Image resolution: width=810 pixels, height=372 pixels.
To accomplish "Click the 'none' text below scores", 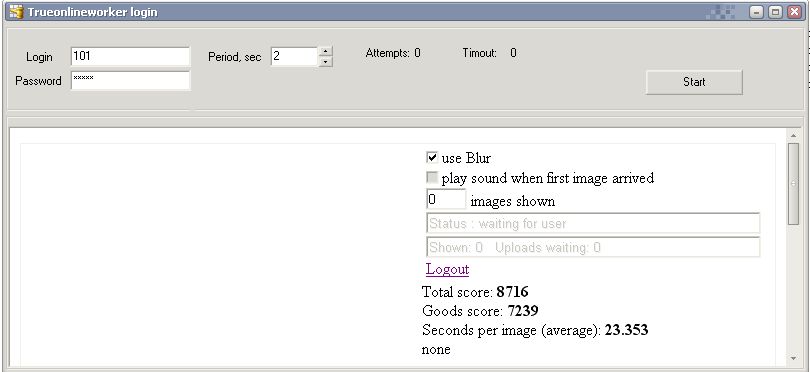I will click(x=436, y=350).
